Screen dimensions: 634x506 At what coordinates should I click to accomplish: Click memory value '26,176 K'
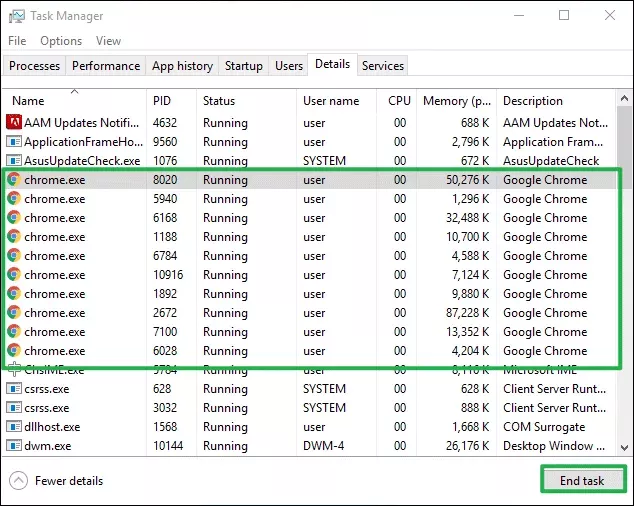pyautogui.click(x=467, y=446)
